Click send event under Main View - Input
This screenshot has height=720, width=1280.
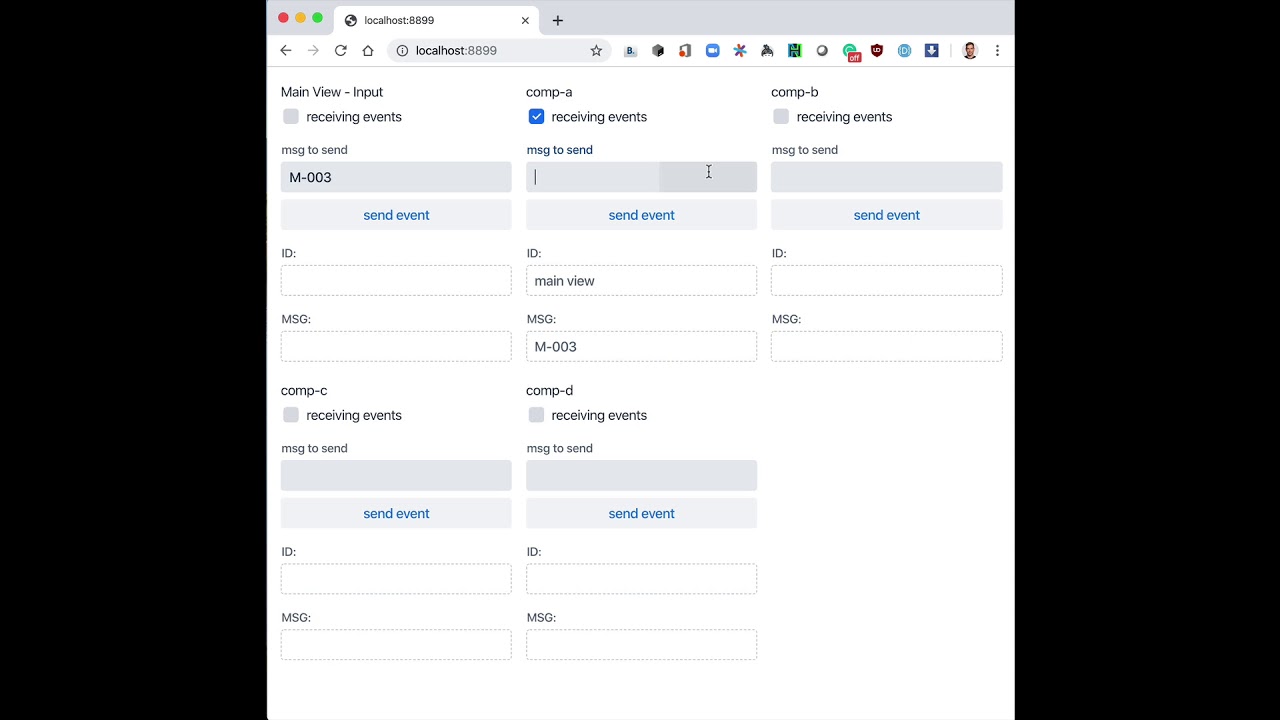[x=396, y=215]
